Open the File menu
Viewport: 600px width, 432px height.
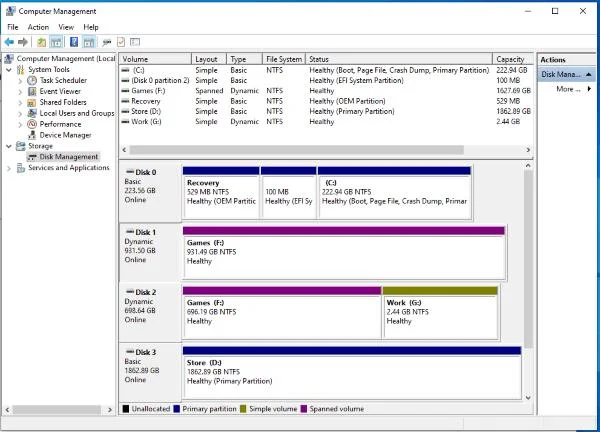point(13,27)
